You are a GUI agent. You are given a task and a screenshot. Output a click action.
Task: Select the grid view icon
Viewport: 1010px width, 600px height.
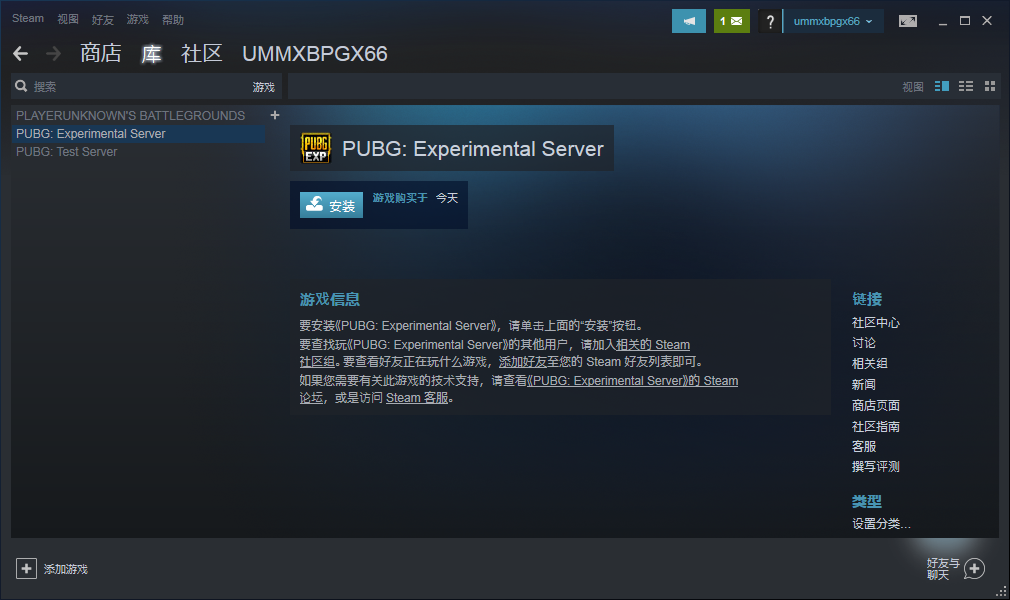[x=990, y=86]
